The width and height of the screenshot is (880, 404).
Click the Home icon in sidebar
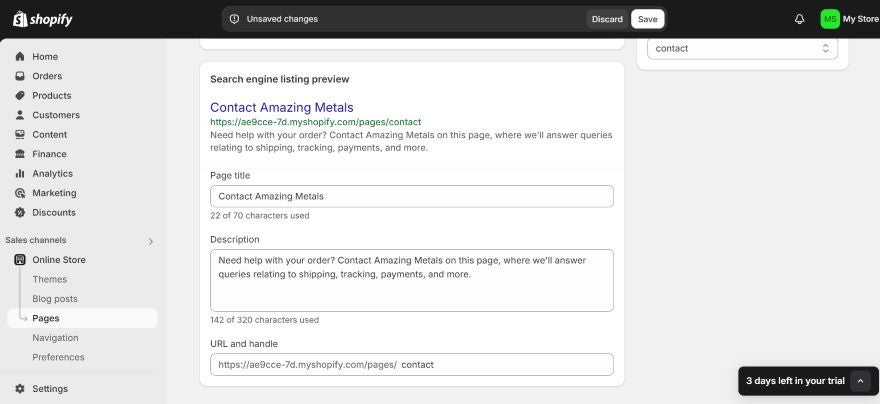[x=20, y=57]
